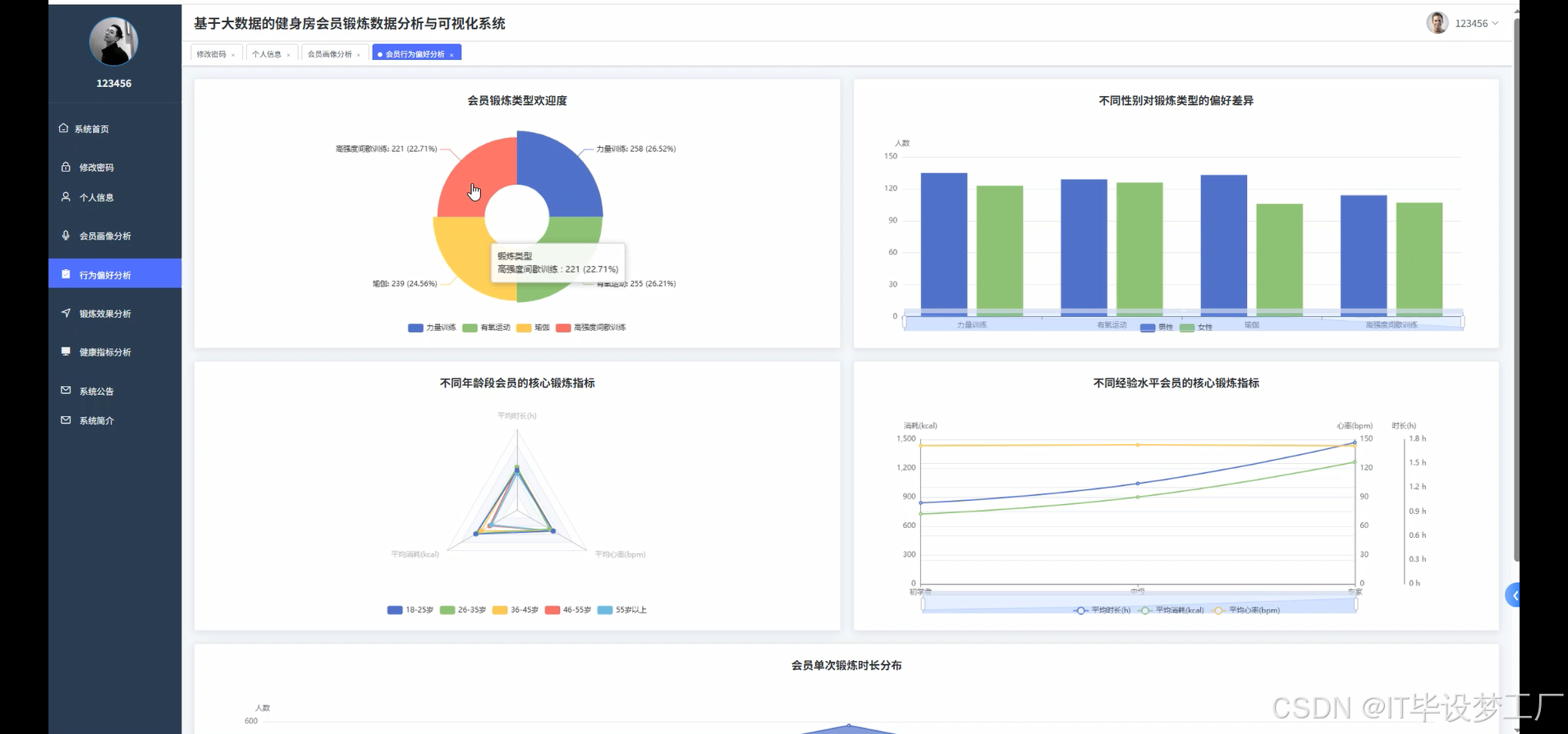
Task: Toggle the 55岁以上 radar legend
Action: [x=622, y=610]
